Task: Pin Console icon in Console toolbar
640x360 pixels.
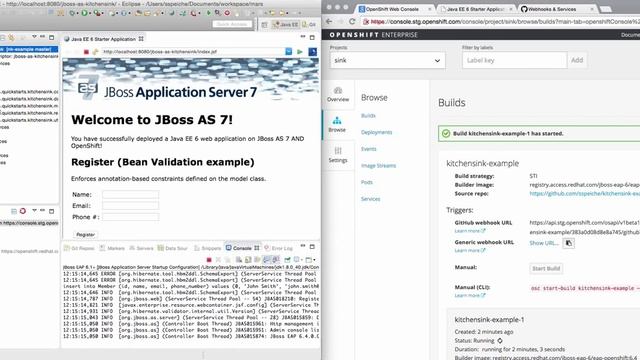Action: (287, 260)
